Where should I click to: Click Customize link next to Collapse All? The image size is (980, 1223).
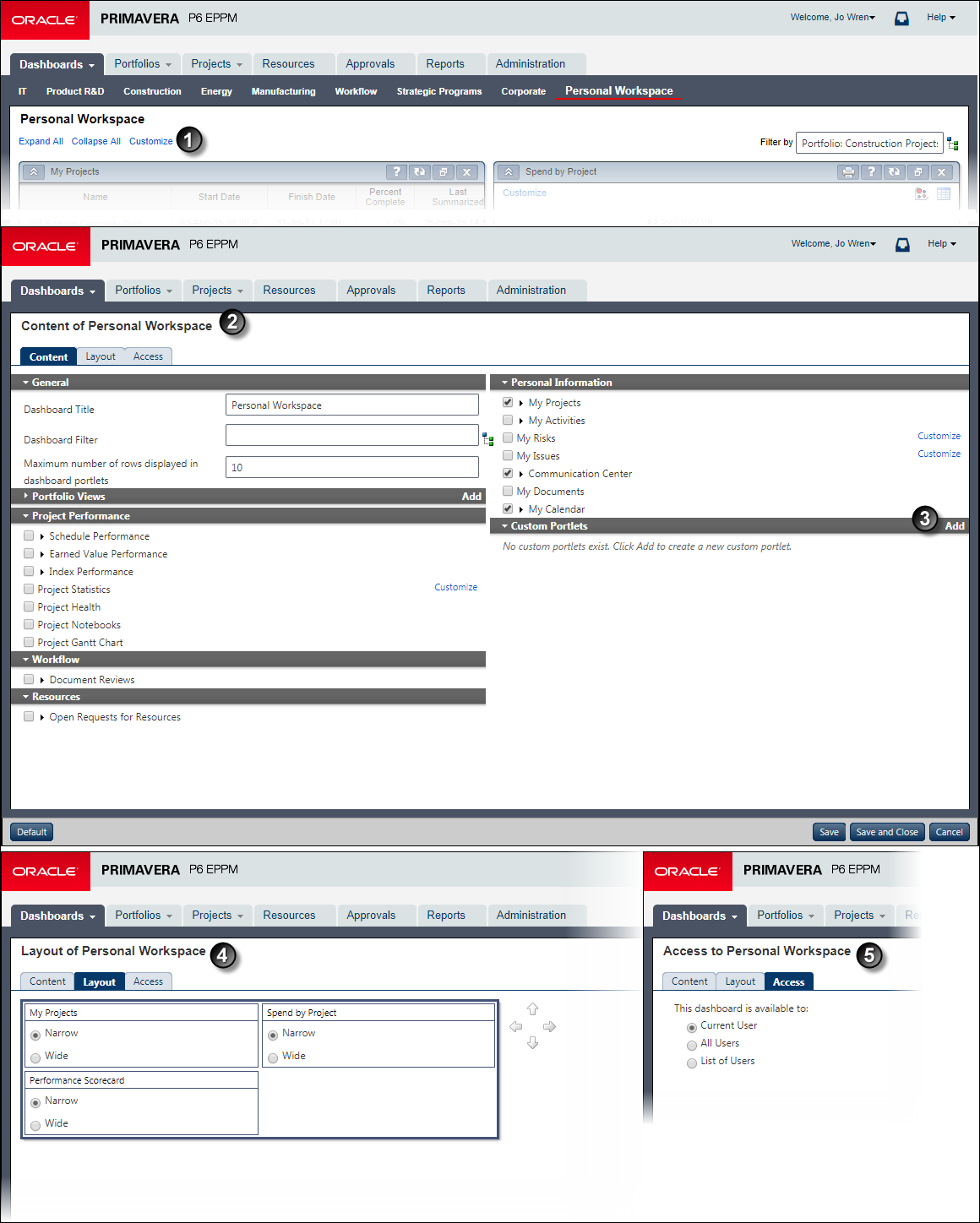tap(150, 141)
